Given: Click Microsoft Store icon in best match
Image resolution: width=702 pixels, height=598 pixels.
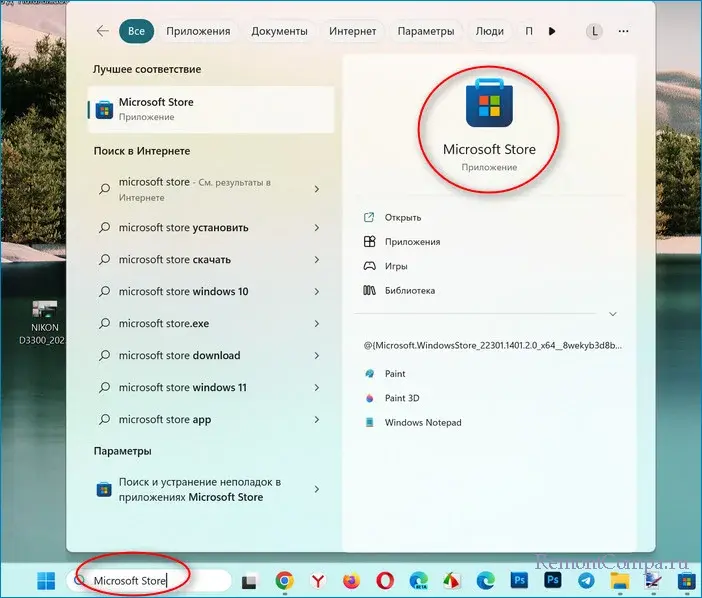Looking at the screenshot, I should coord(104,110).
